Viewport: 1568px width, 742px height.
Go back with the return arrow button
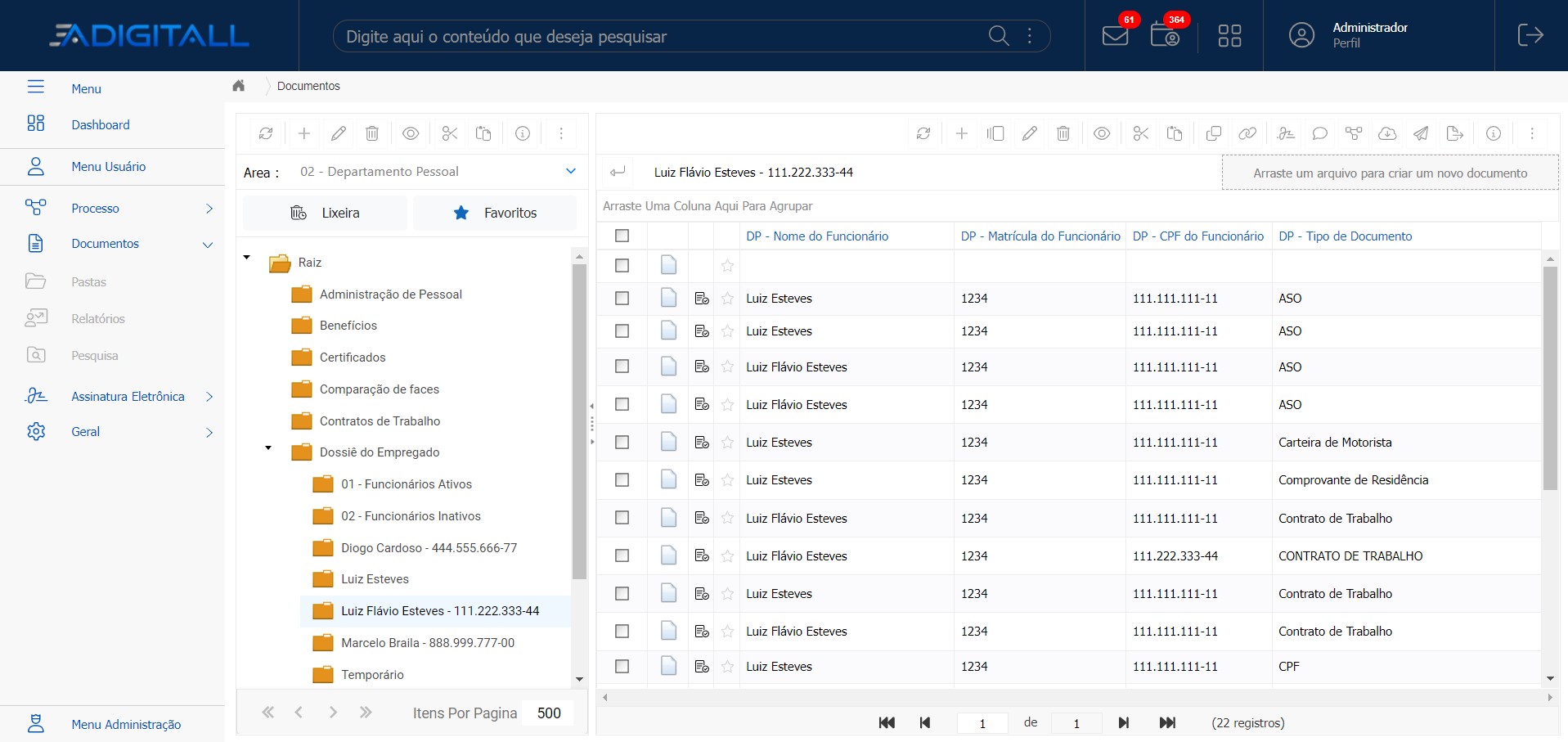pos(618,172)
